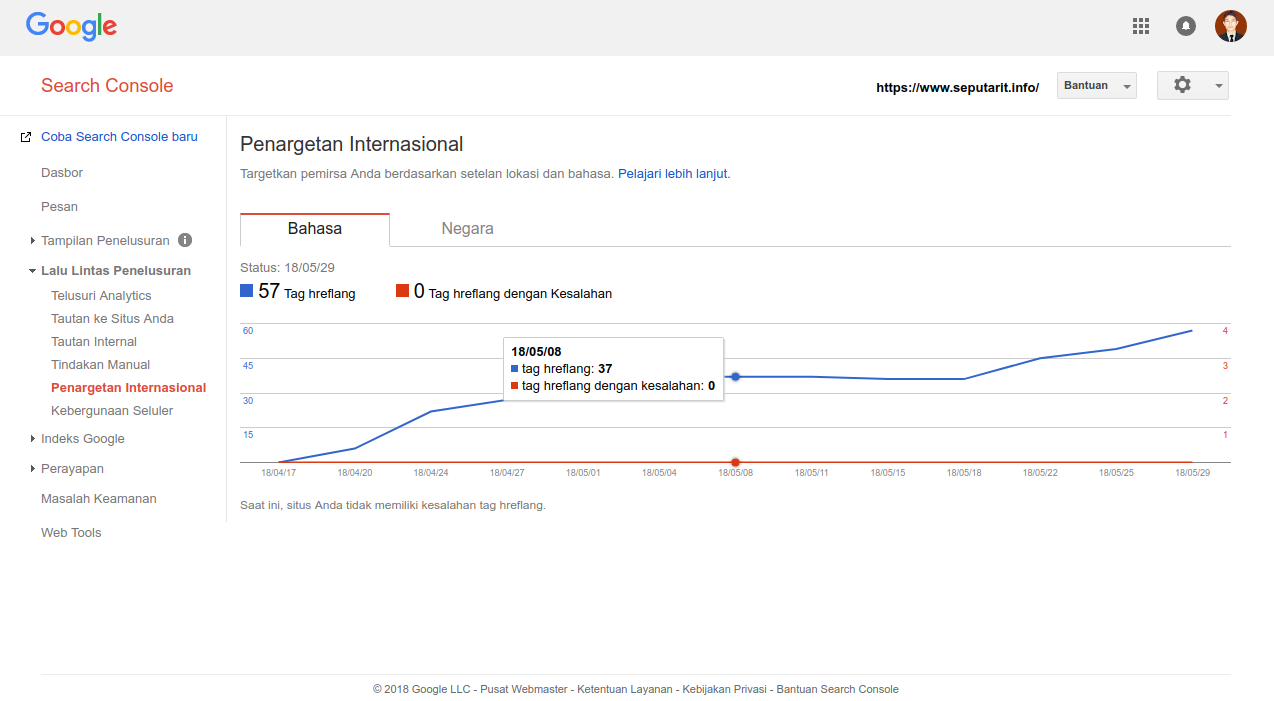This screenshot has height=701, width=1274.
Task: Click the Google logo
Action: click(x=71, y=26)
